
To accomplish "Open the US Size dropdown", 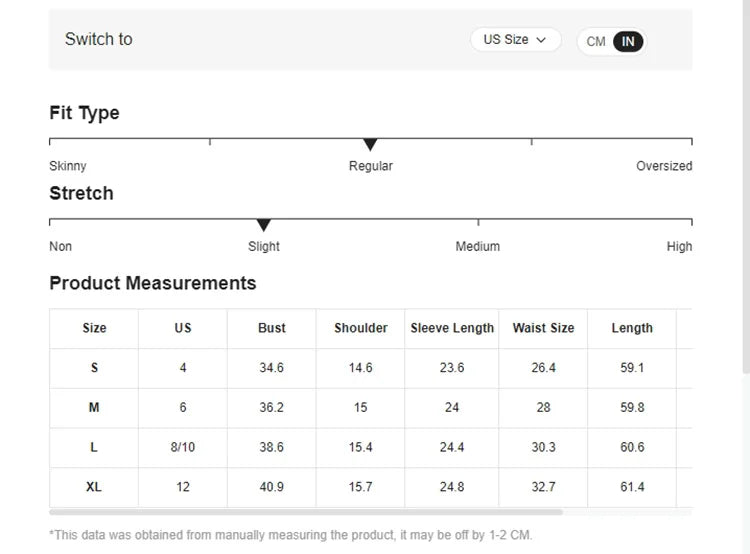I will coord(514,40).
